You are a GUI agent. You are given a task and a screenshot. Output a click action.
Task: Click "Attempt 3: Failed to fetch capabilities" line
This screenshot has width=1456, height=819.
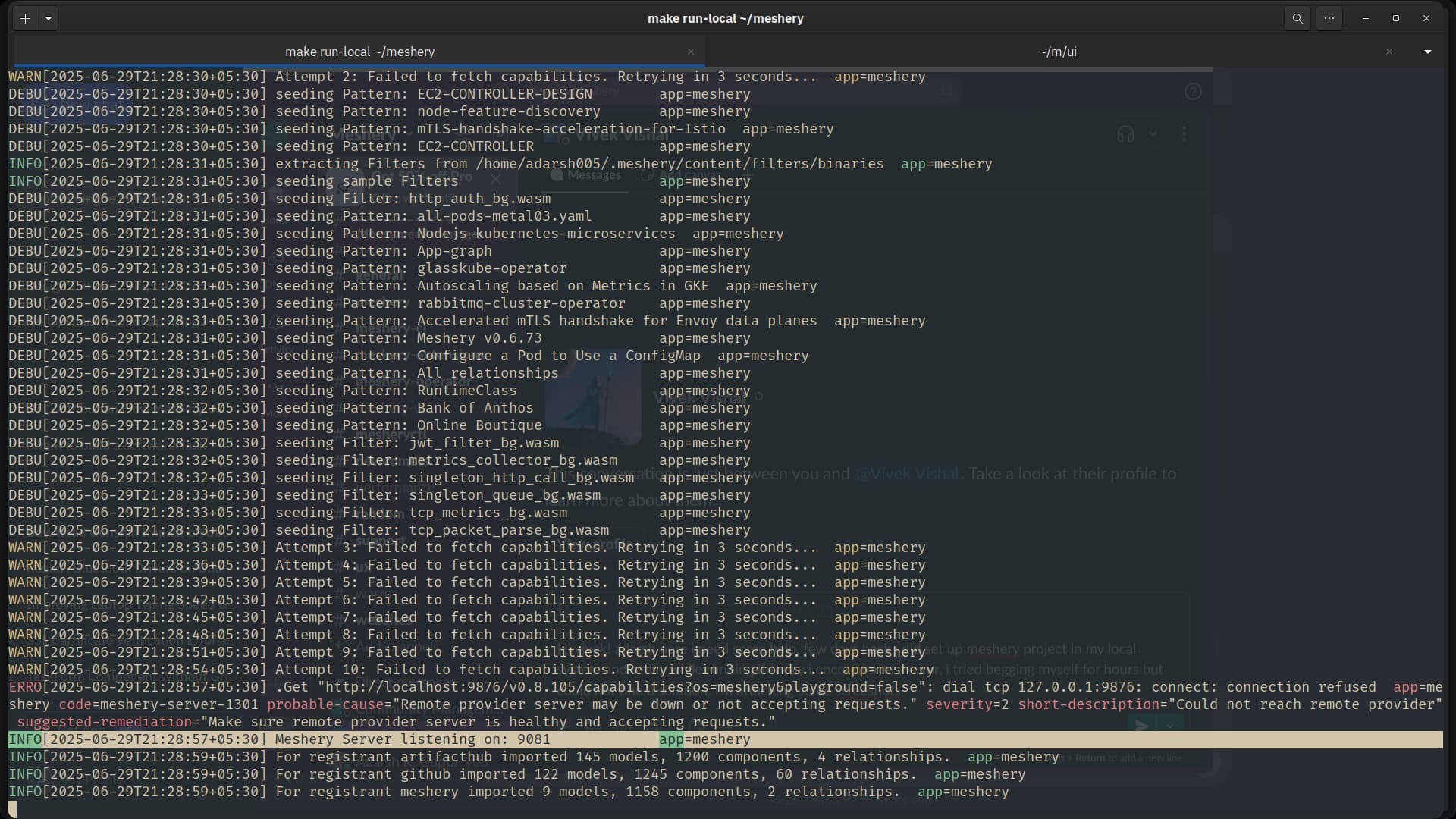[x=467, y=548]
